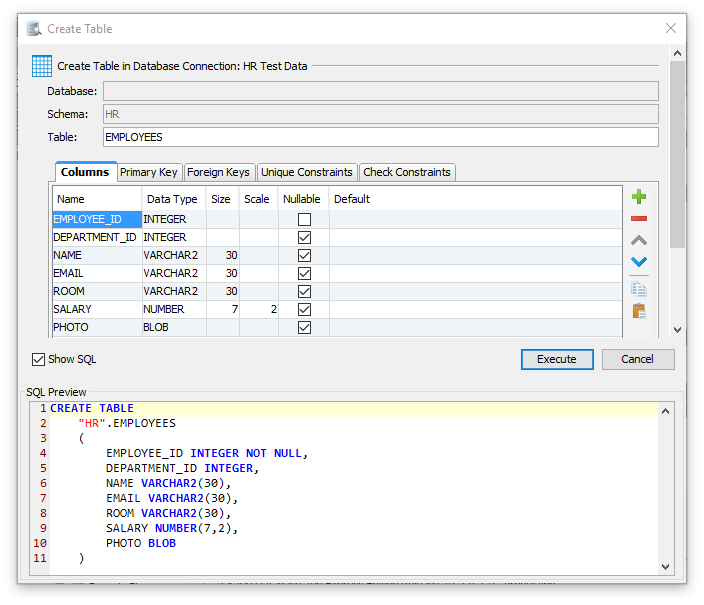704x605 pixels.
Task: Click the paste clipboard icon
Action: [x=639, y=311]
